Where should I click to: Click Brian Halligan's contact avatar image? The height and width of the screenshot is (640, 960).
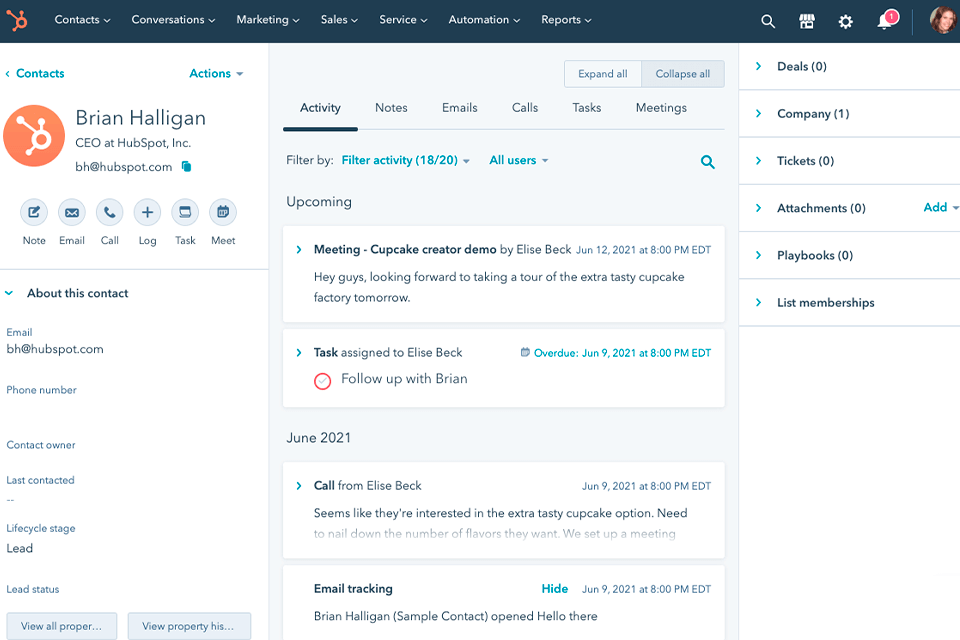[x=34, y=136]
